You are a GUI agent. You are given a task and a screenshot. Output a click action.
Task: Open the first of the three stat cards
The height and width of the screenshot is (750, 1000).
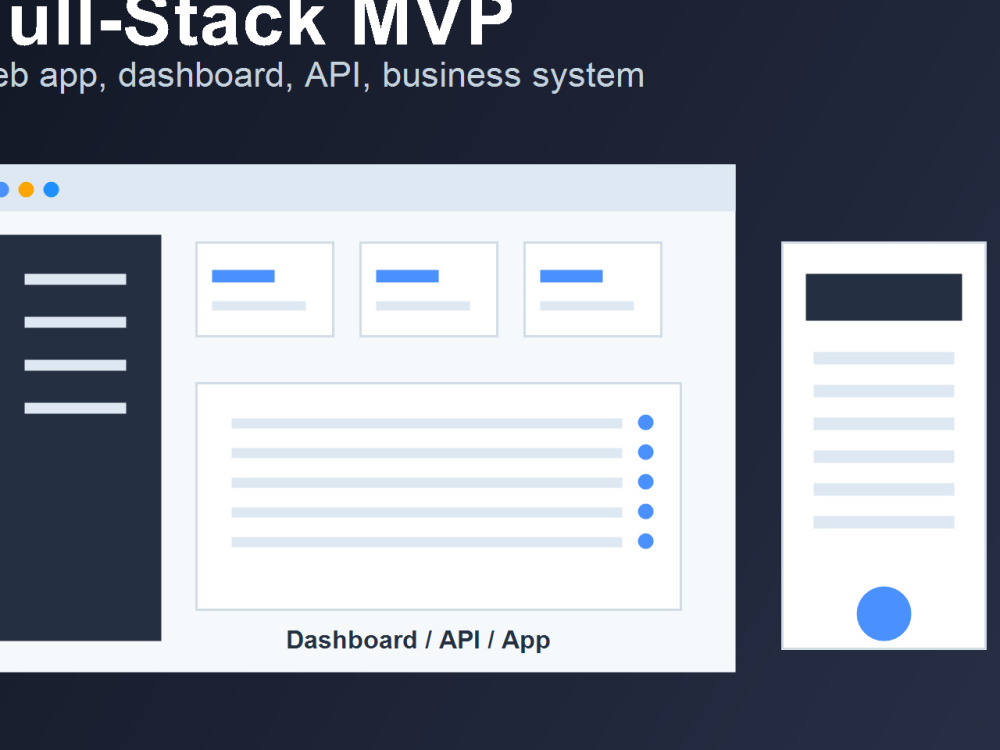[x=265, y=289]
